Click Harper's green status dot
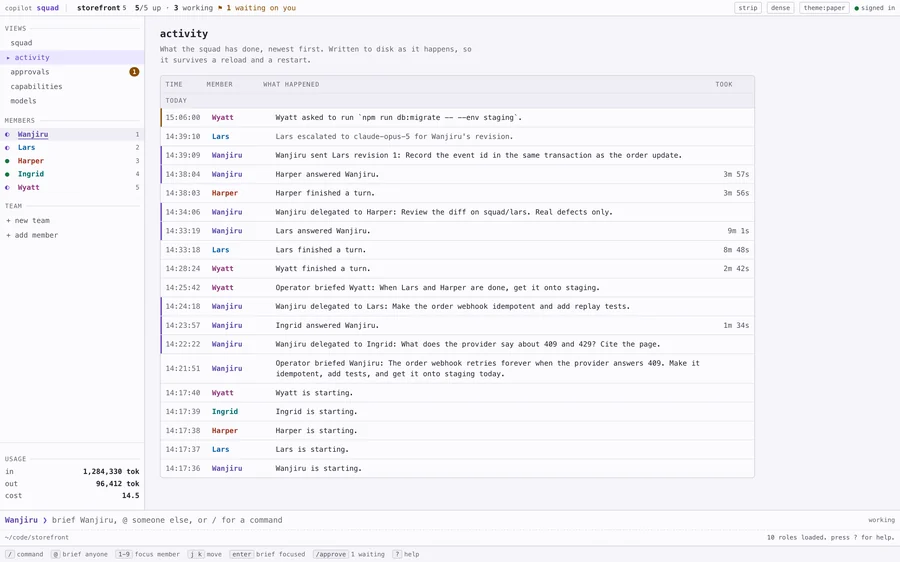 click(x=7, y=161)
